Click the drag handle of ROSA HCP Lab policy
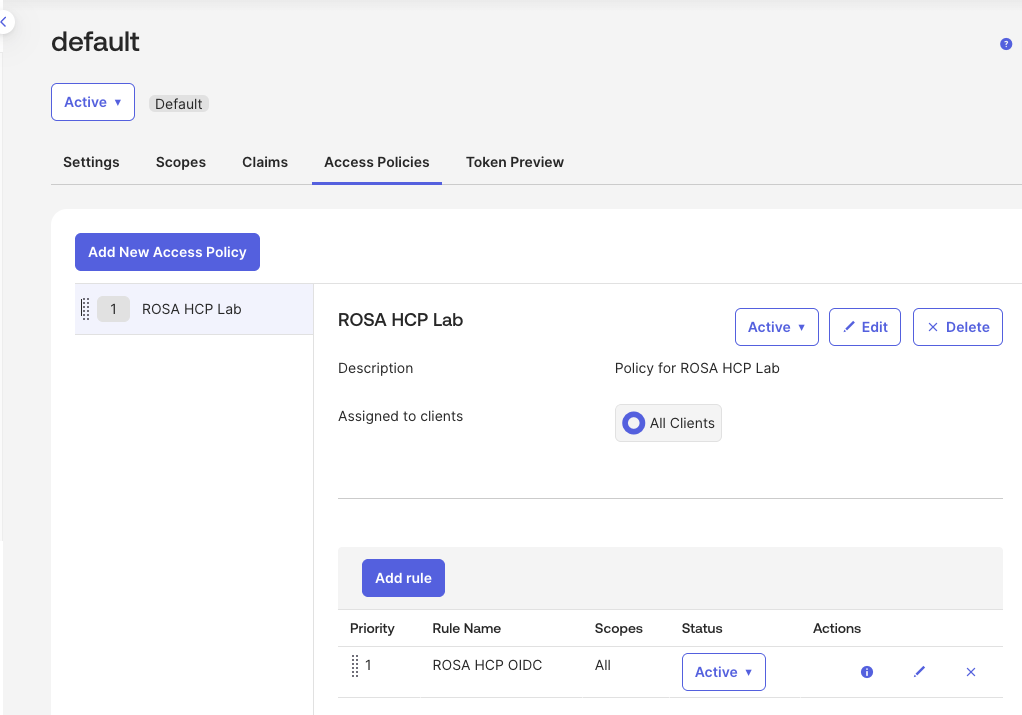Viewport: 1022px width, 715px height. pyautogui.click(x=85, y=309)
